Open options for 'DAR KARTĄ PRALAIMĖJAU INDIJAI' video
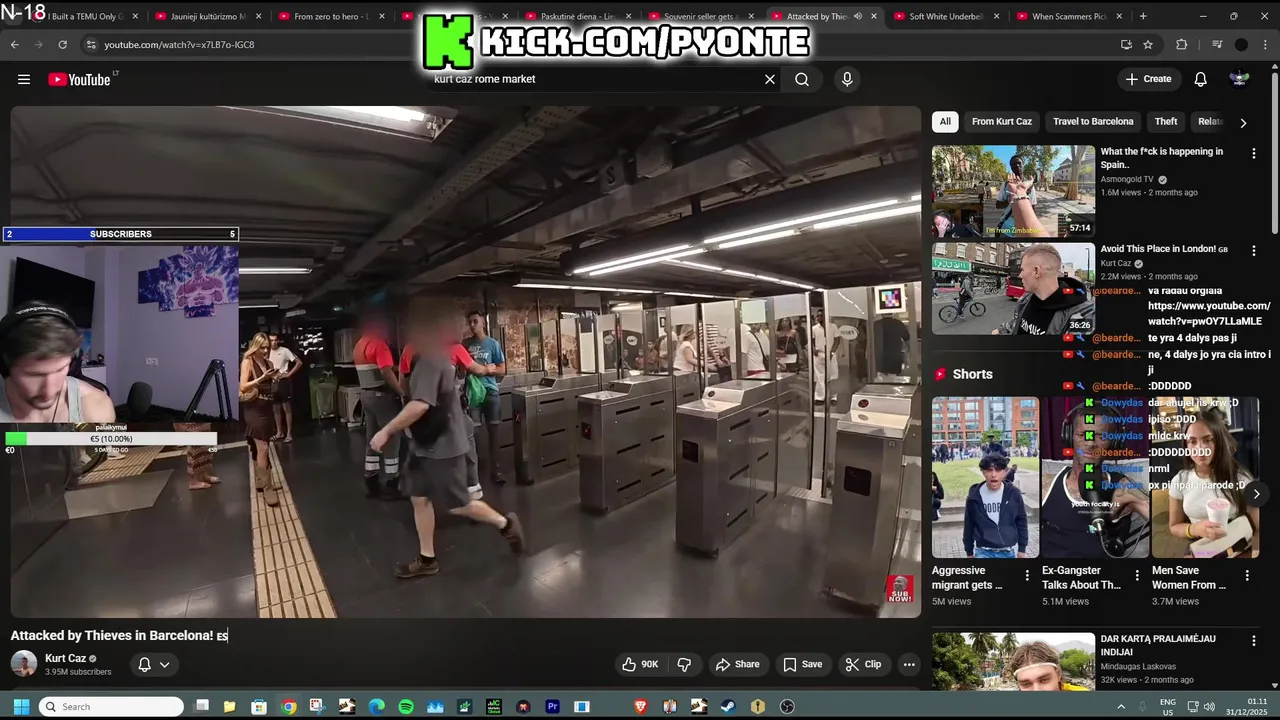This screenshot has height=720, width=1280. pos(1253,641)
